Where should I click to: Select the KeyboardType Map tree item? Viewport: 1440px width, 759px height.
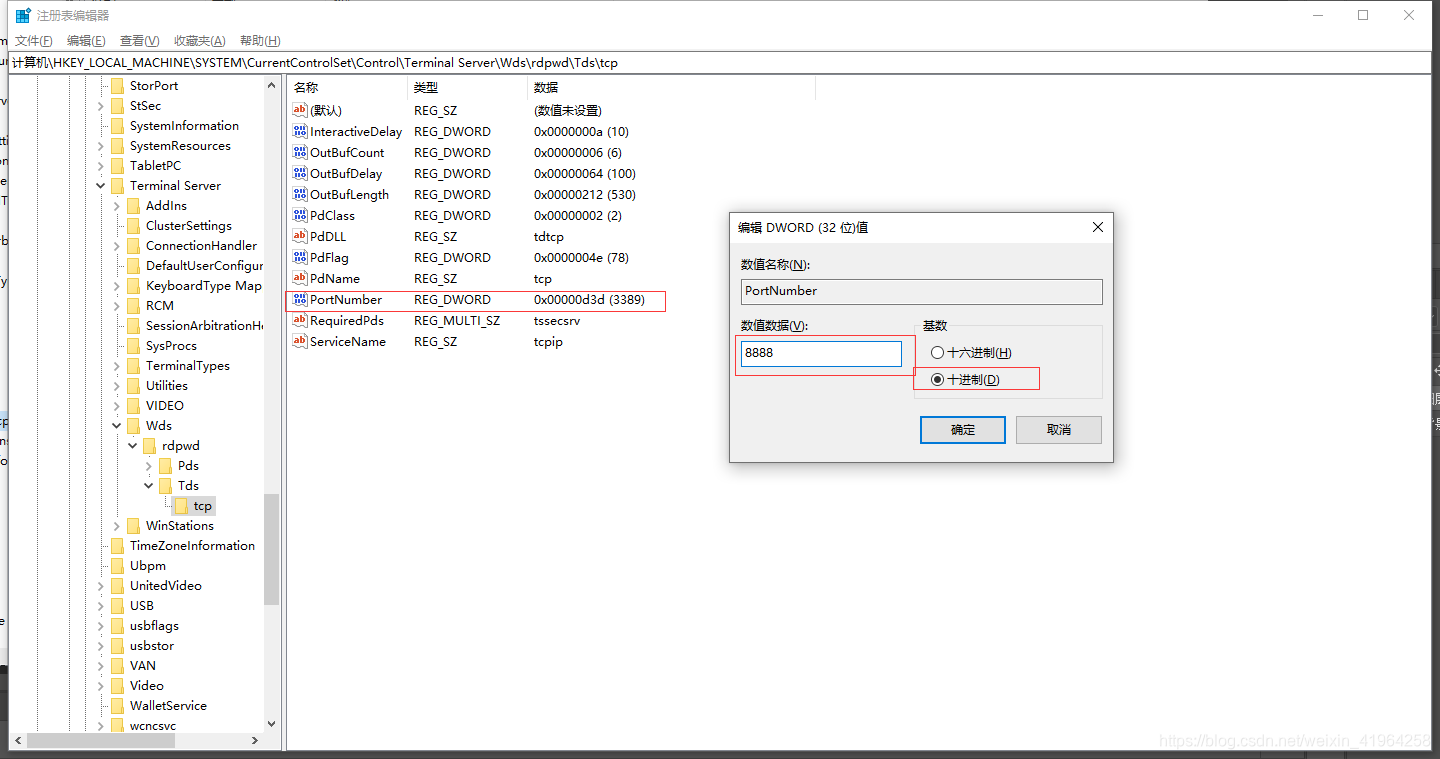[204, 285]
